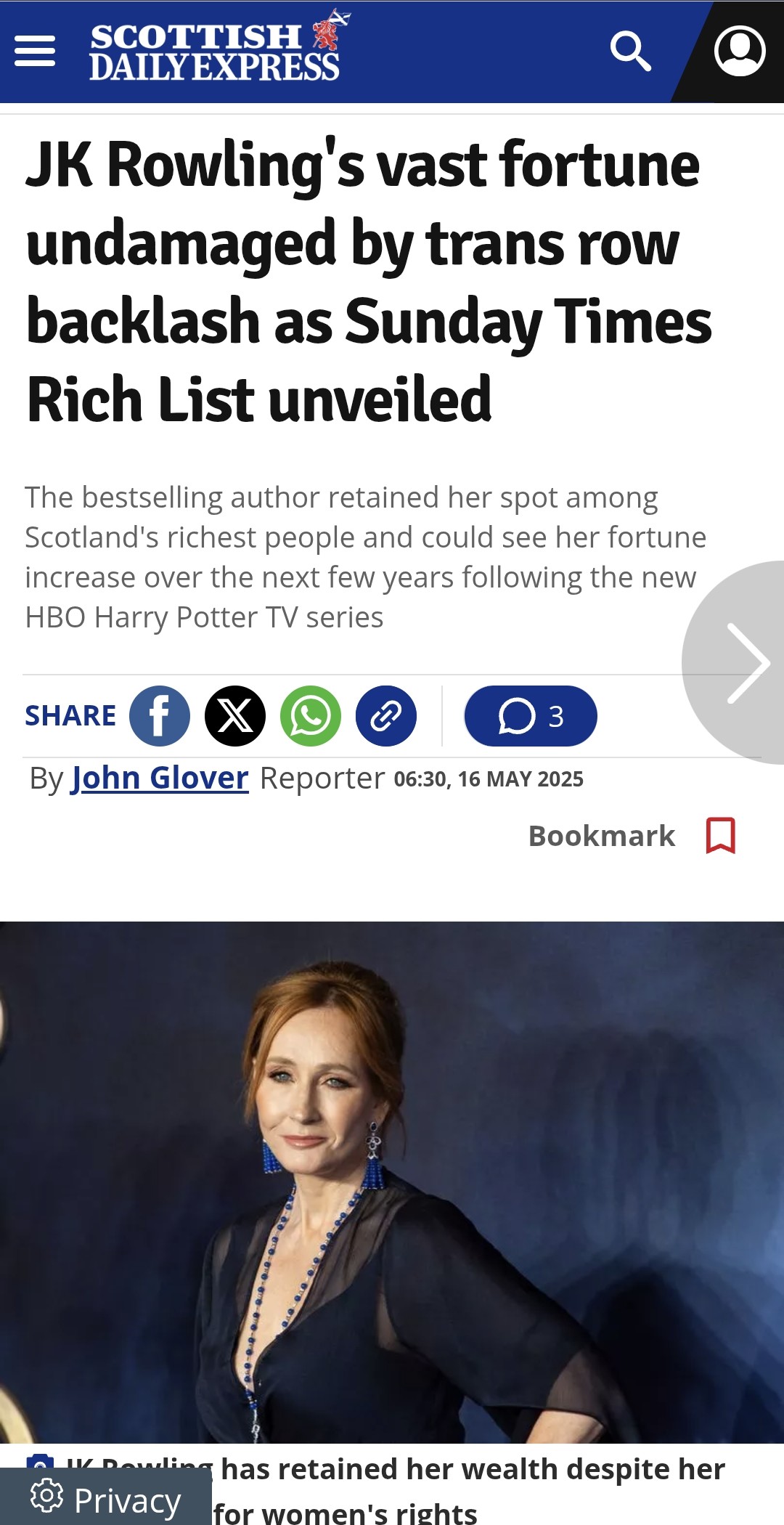784x1525 pixels.
Task: Click the Scottish Daily Express logo
Action: 219,46
